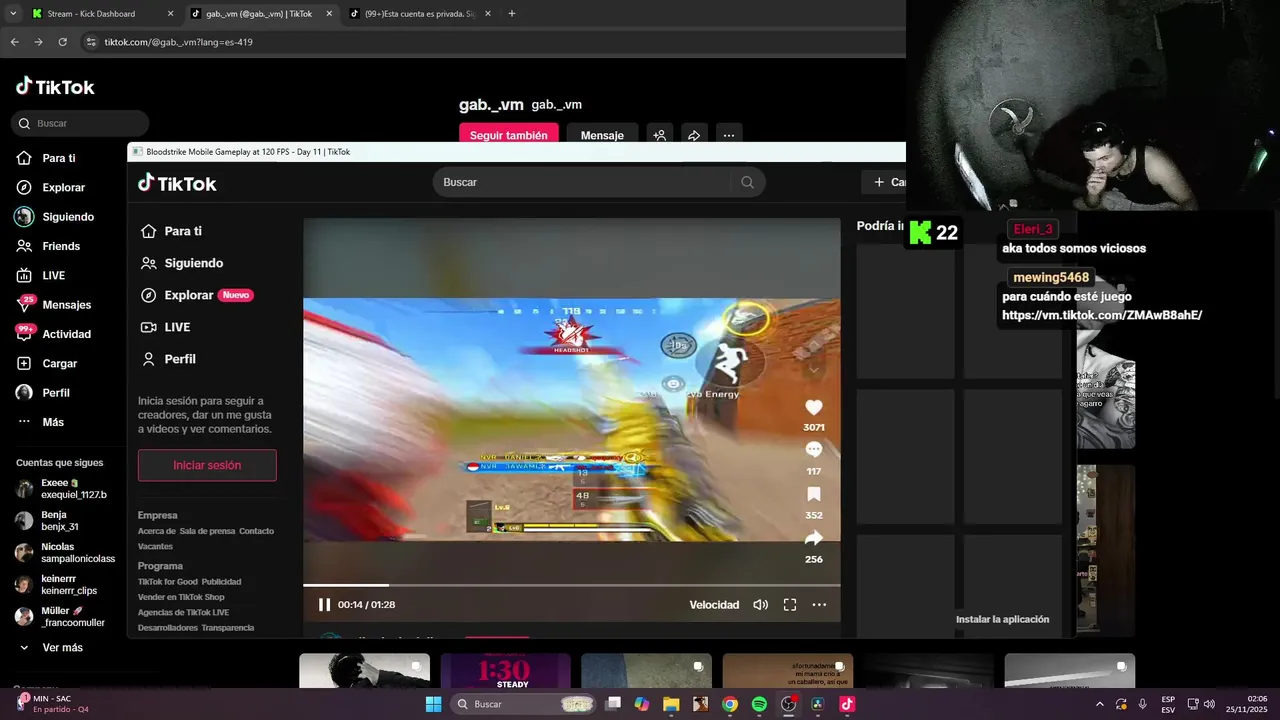Image resolution: width=1280 pixels, height=720 pixels.
Task: Open the 1:30 STEADY video thumbnail
Action: click(x=506, y=671)
